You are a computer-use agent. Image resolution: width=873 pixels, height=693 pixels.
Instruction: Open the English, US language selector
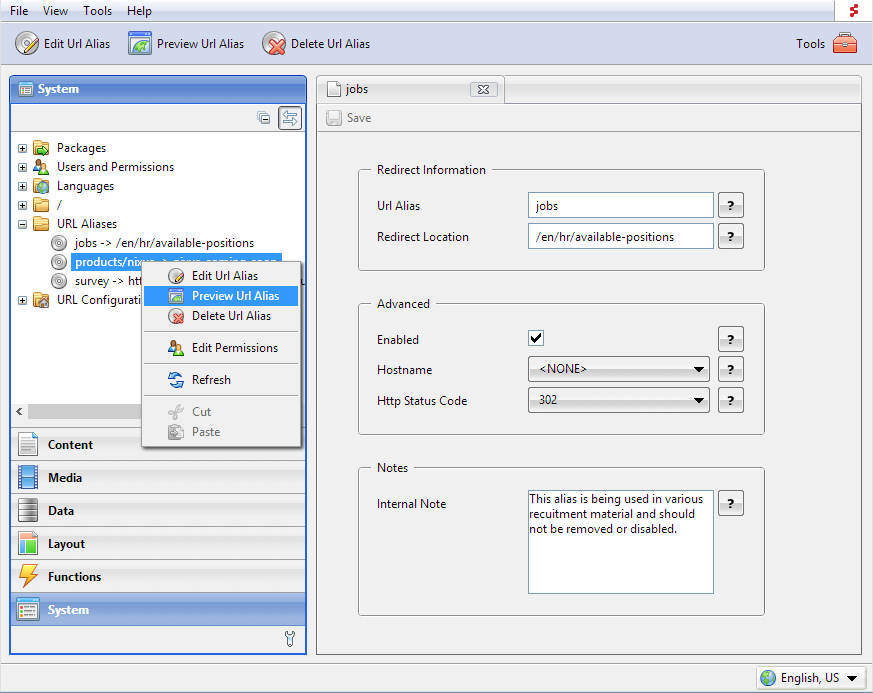(x=810, y=678)
